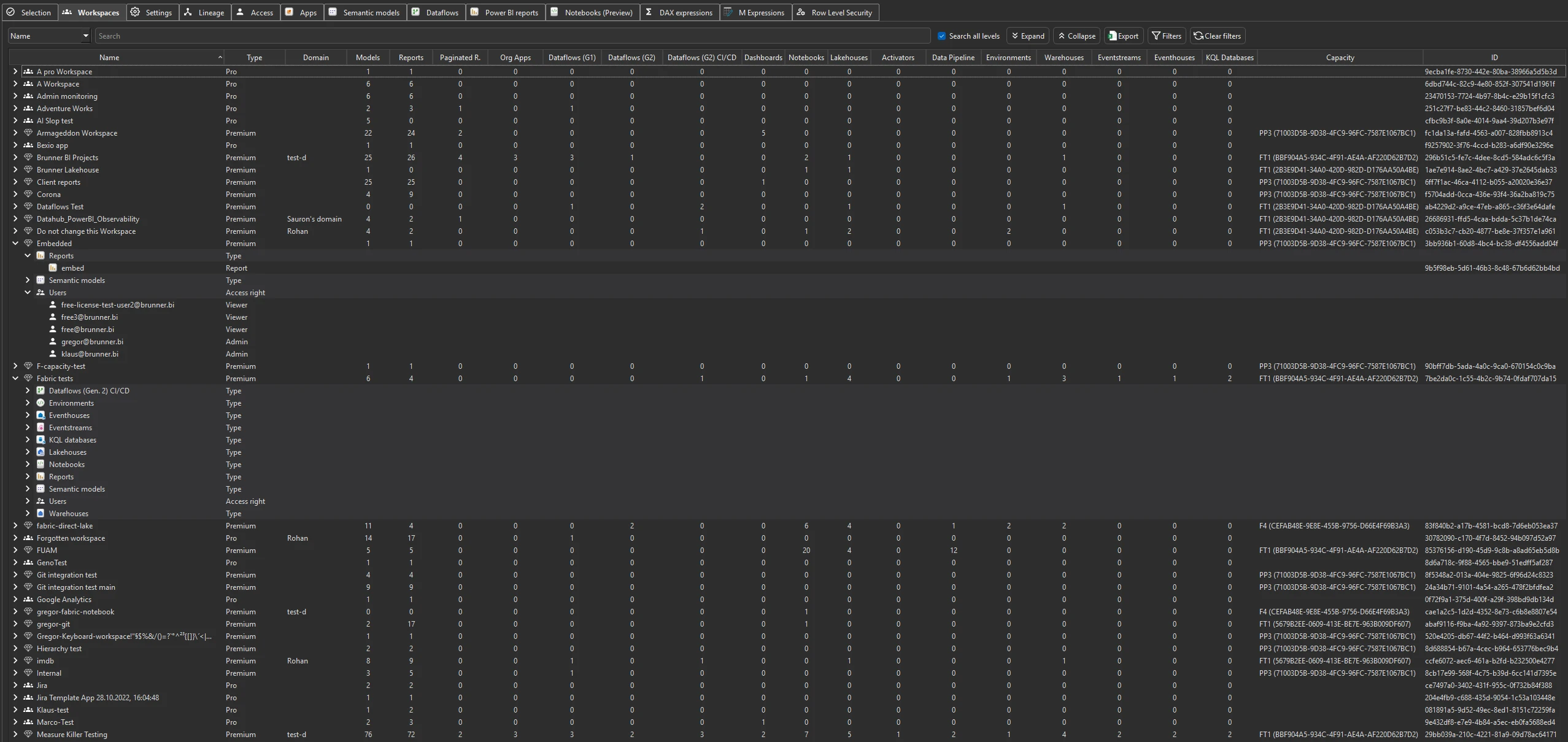
Task: Click the Collapse button
Action: [1077, 36]
